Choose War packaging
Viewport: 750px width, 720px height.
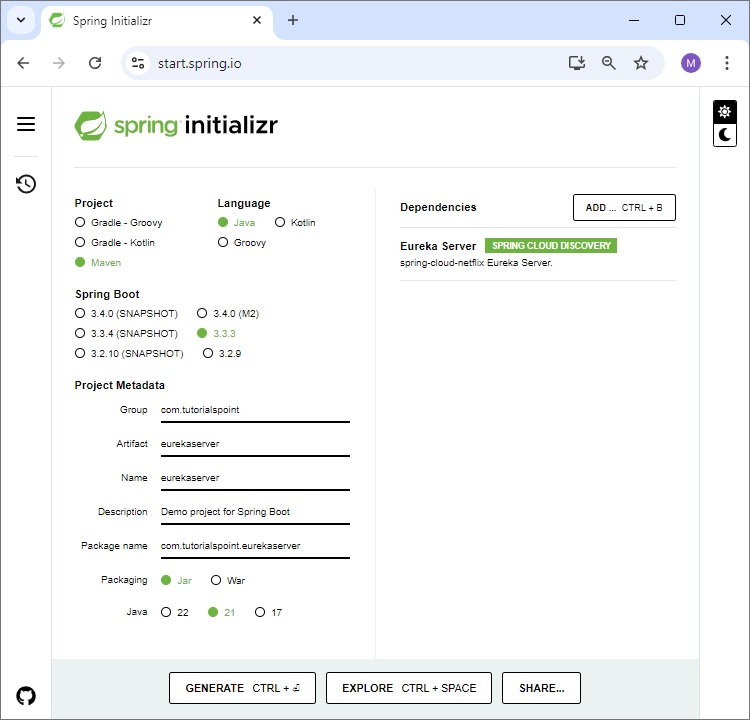(x=228, y=580)
